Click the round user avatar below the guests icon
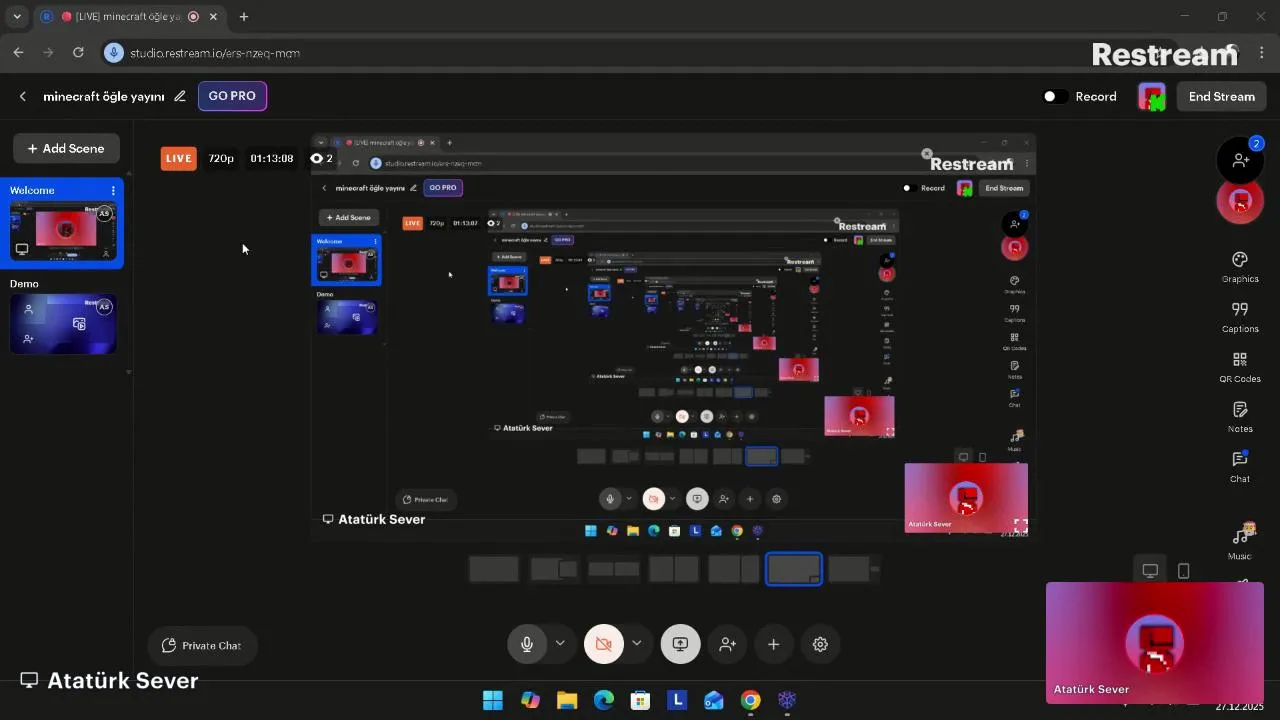This screenshot has width=1280, height=720. coord(1240,201)
